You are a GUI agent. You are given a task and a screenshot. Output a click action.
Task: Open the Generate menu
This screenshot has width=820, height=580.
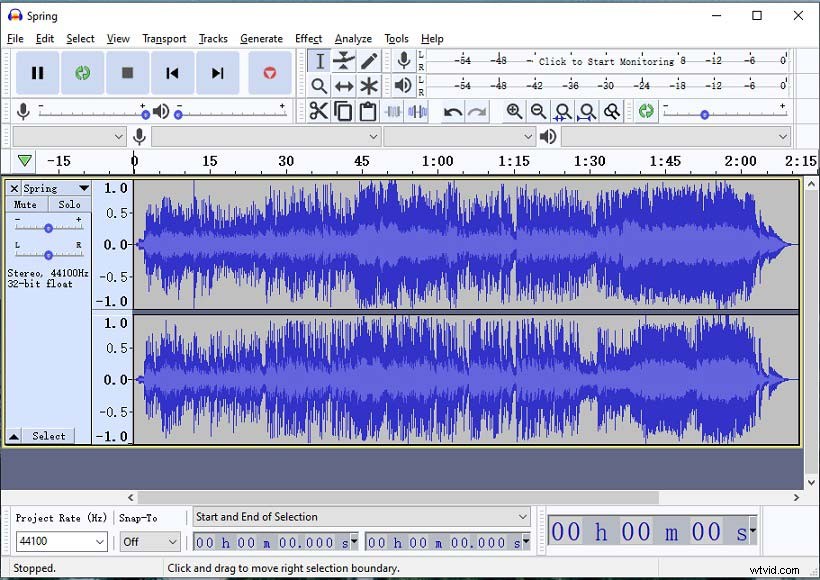261,39
